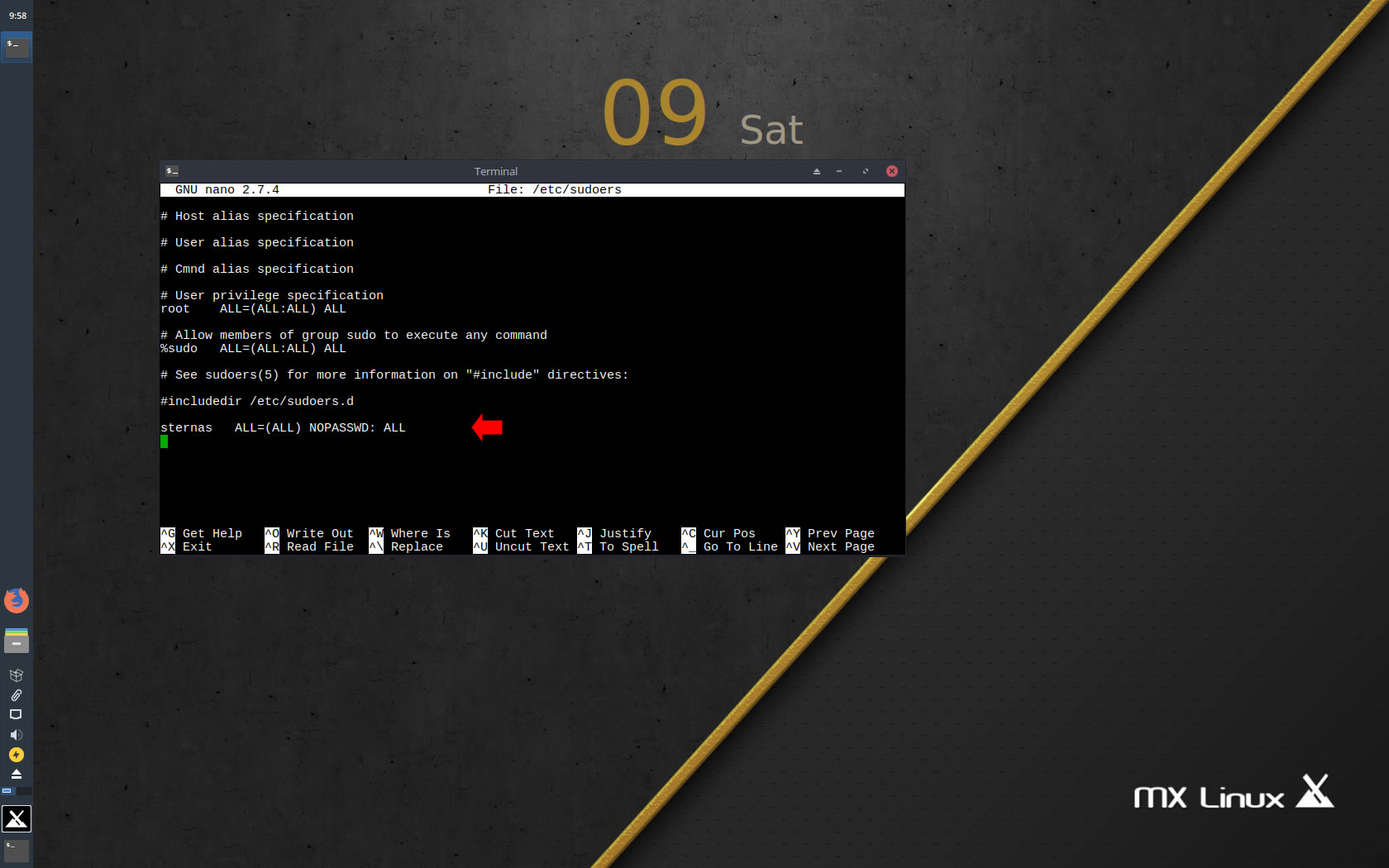The height and width of the screenshot is (868, 1389).
Task: Click the sternas NOPASSWD line in nano
Action: 283,427
